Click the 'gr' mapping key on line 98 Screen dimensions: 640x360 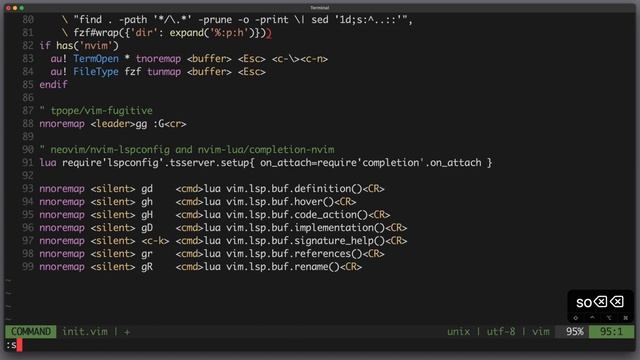147,253
